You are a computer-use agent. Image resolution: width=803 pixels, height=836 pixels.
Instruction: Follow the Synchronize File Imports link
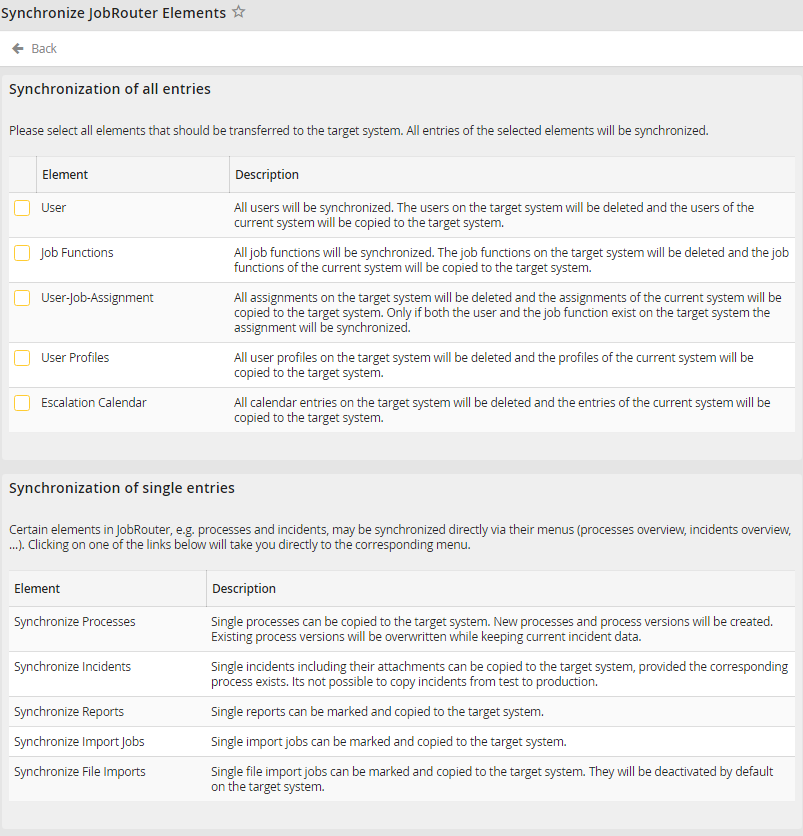80,771
